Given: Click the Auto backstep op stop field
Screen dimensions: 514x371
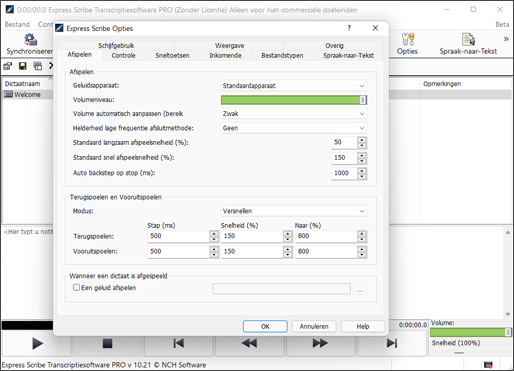Looking at the screenshot, I should 345,173.
